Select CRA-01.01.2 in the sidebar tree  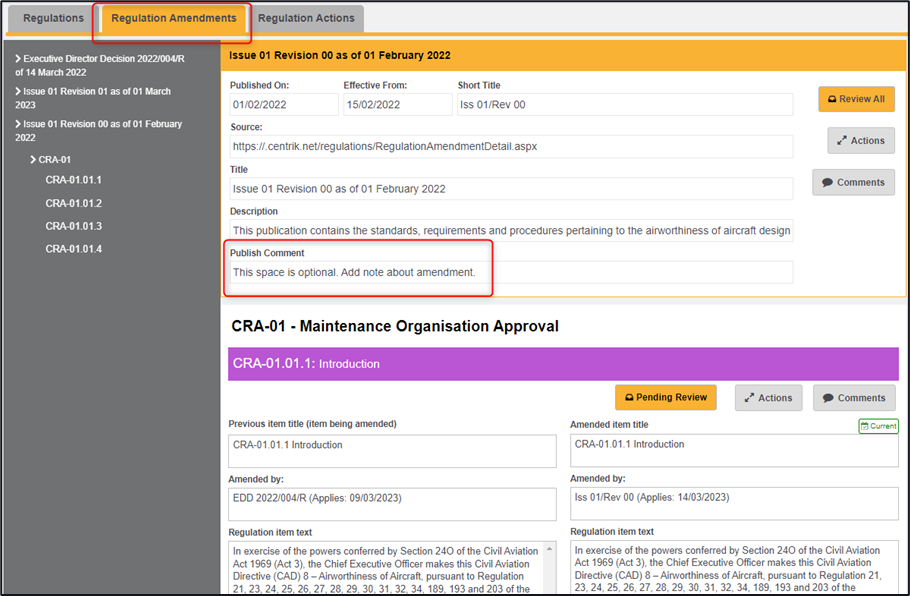click(x=73, y=203)
